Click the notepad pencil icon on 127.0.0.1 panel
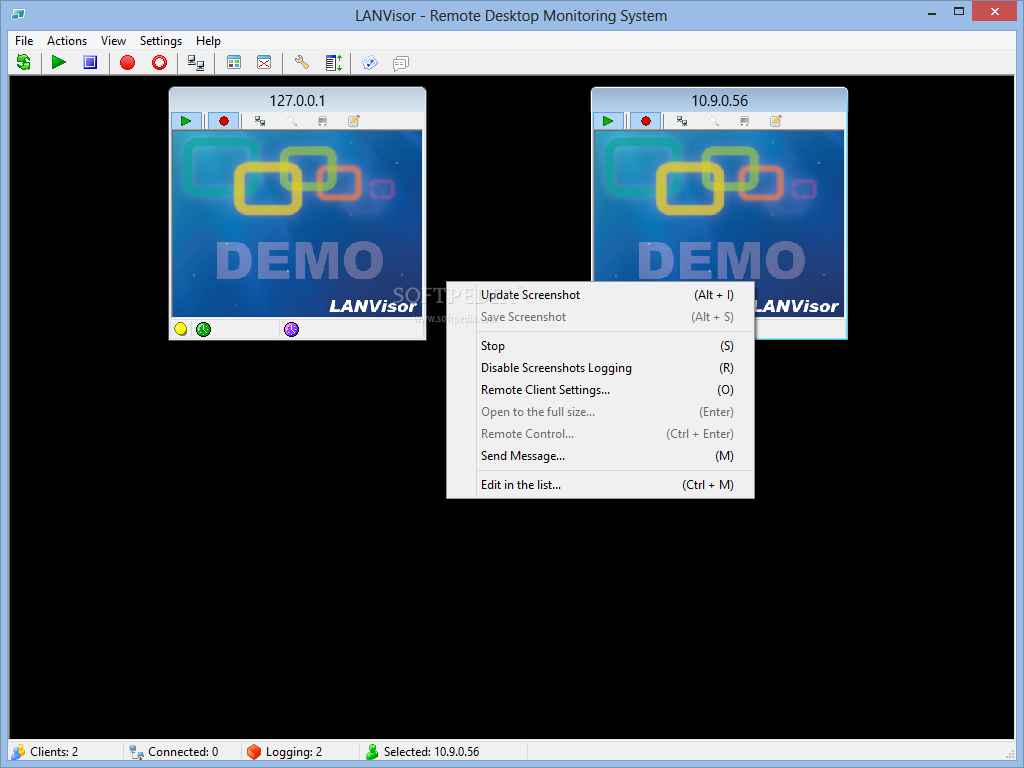 (x=353, y=121)
